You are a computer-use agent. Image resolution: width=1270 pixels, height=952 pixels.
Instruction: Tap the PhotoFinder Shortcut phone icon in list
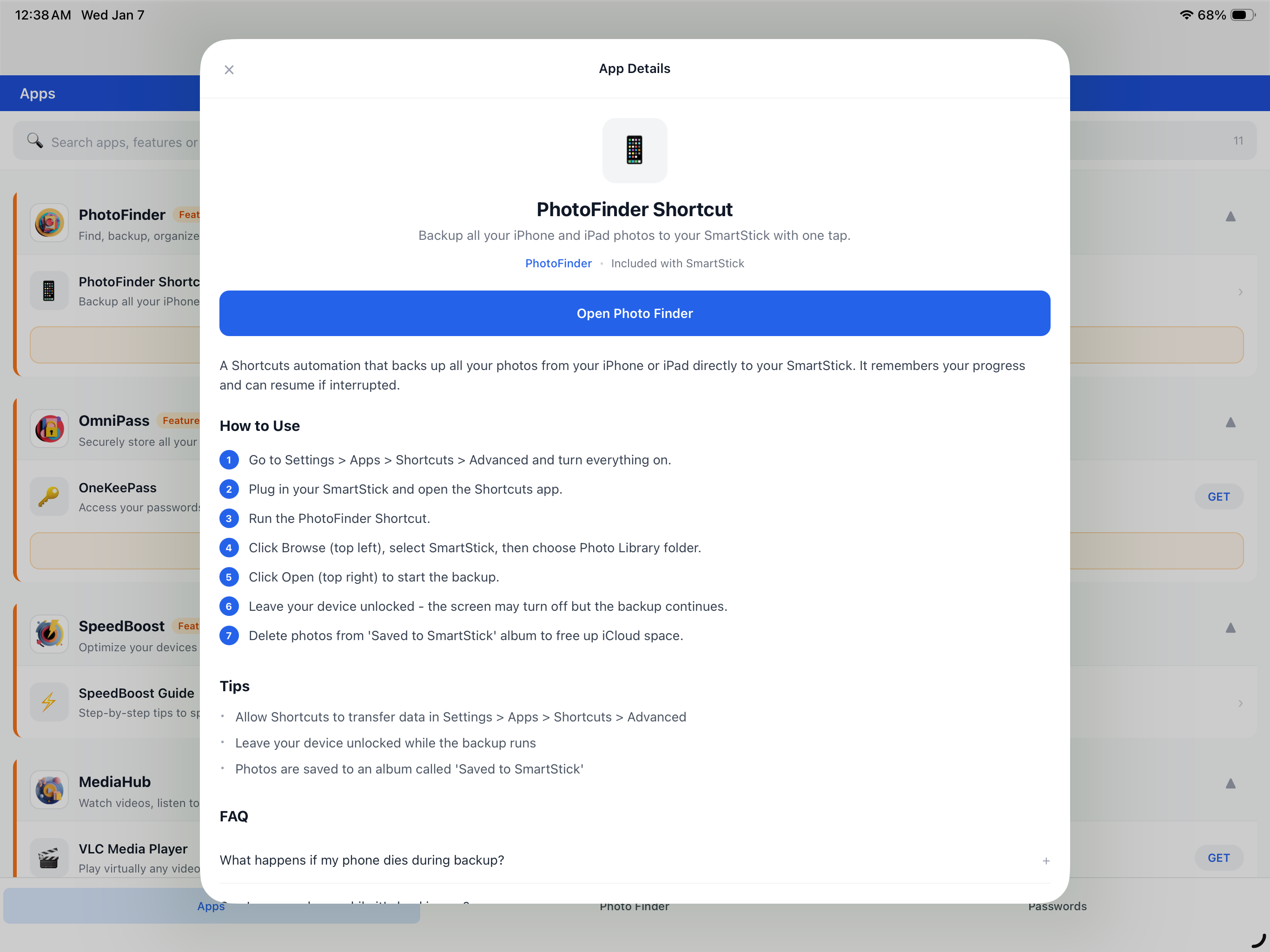tap(49, 291)
